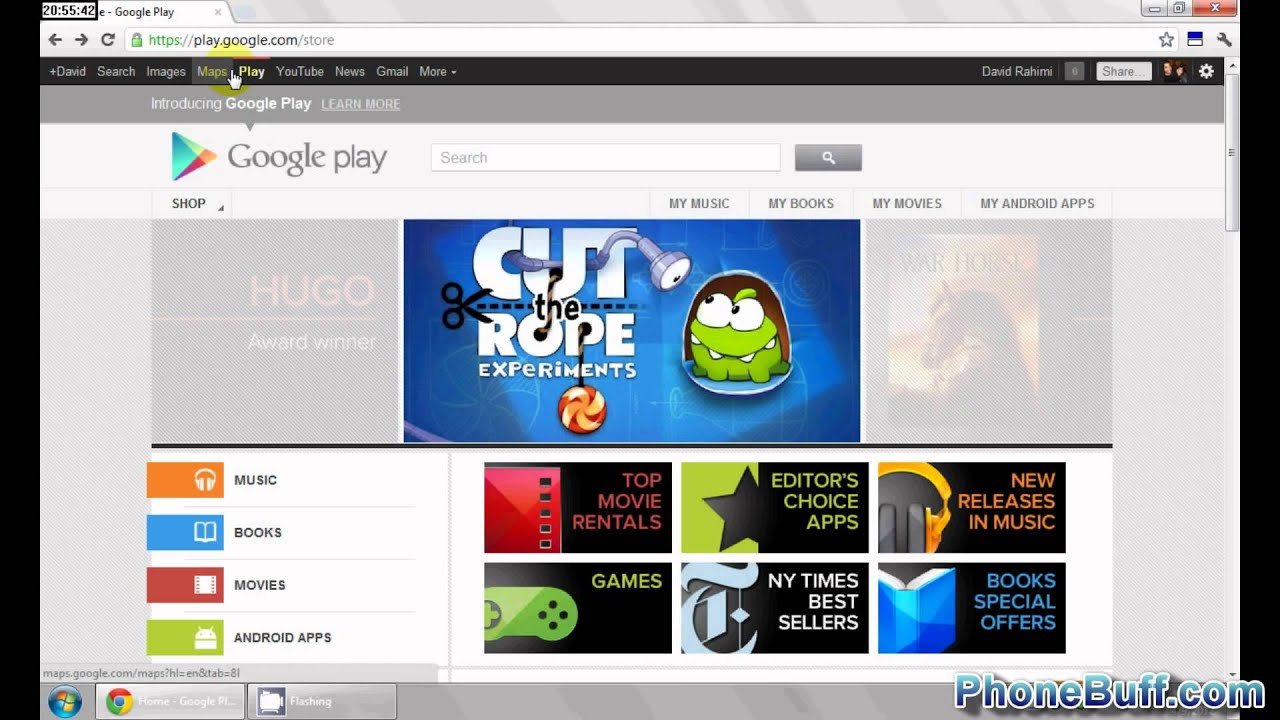Open the BOOKS category link
This screenshot has width=1280, height=720.
pyautogui.click(x=258, y=532)
